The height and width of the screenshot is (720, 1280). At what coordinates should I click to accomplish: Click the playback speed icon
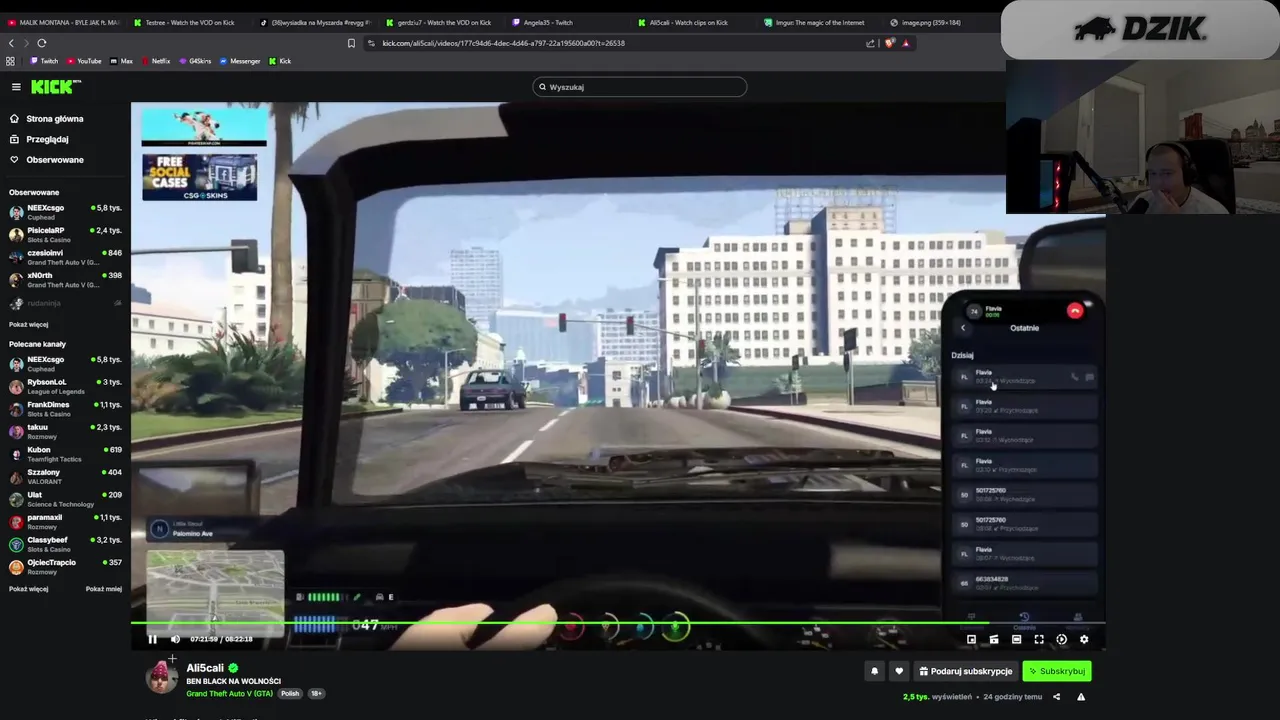pos(1062,639)
